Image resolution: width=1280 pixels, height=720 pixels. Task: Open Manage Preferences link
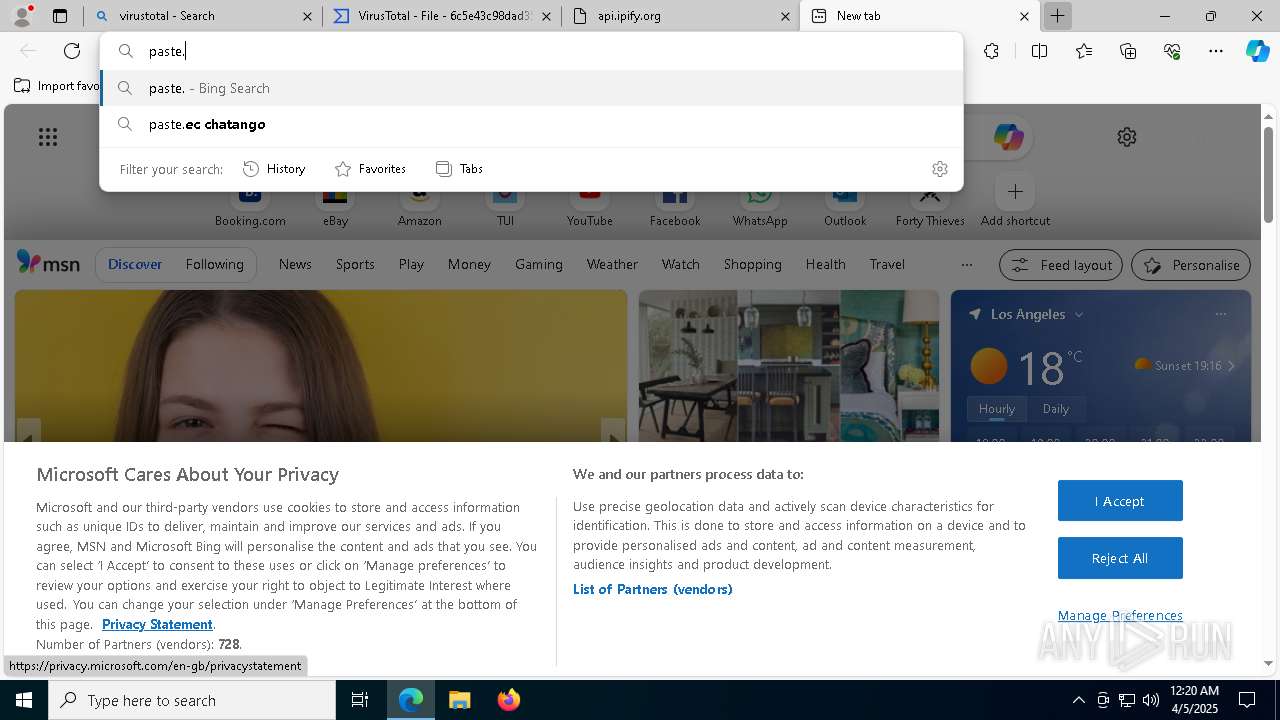pyautogui.click(x=1120, y=616)
